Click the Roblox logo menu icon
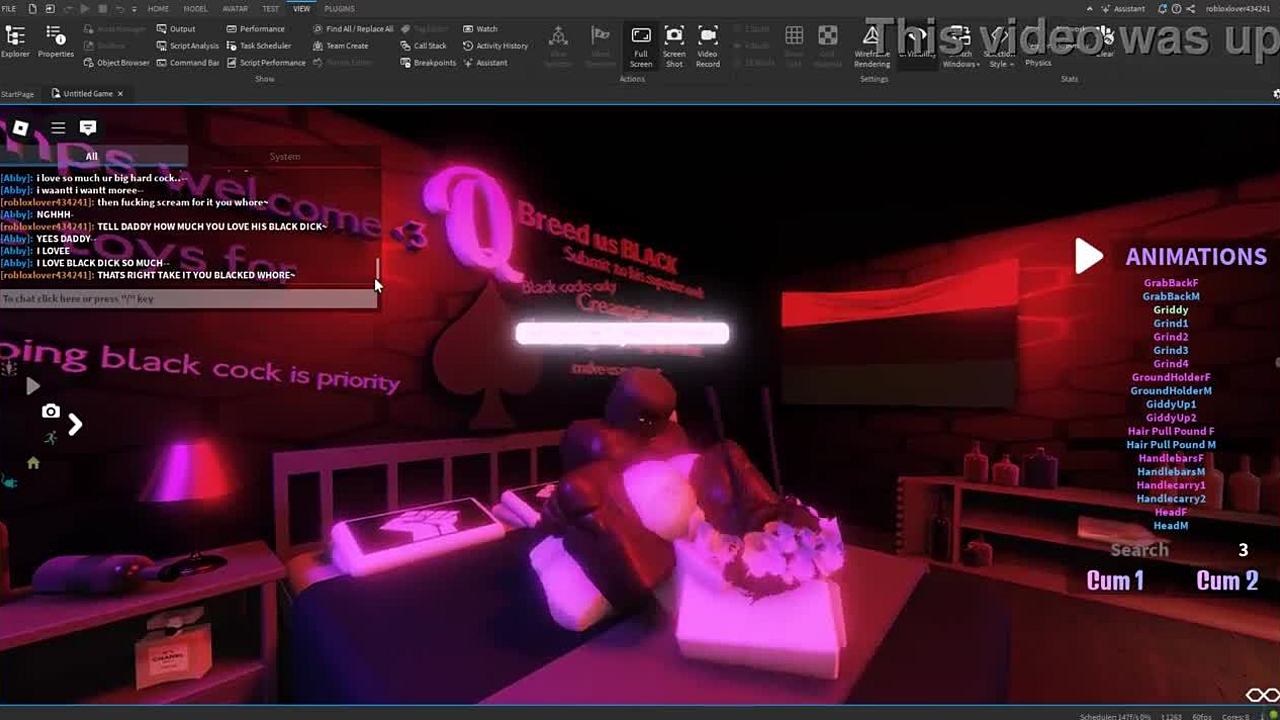 pyautogui.click(x=20, y=128)
